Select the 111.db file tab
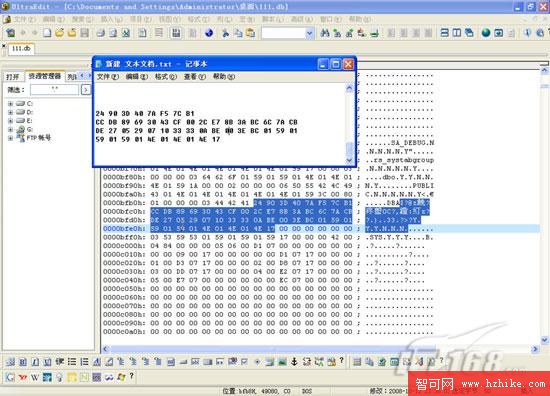Viewport: 550px width, 396px height. click(x=21, y=48)
